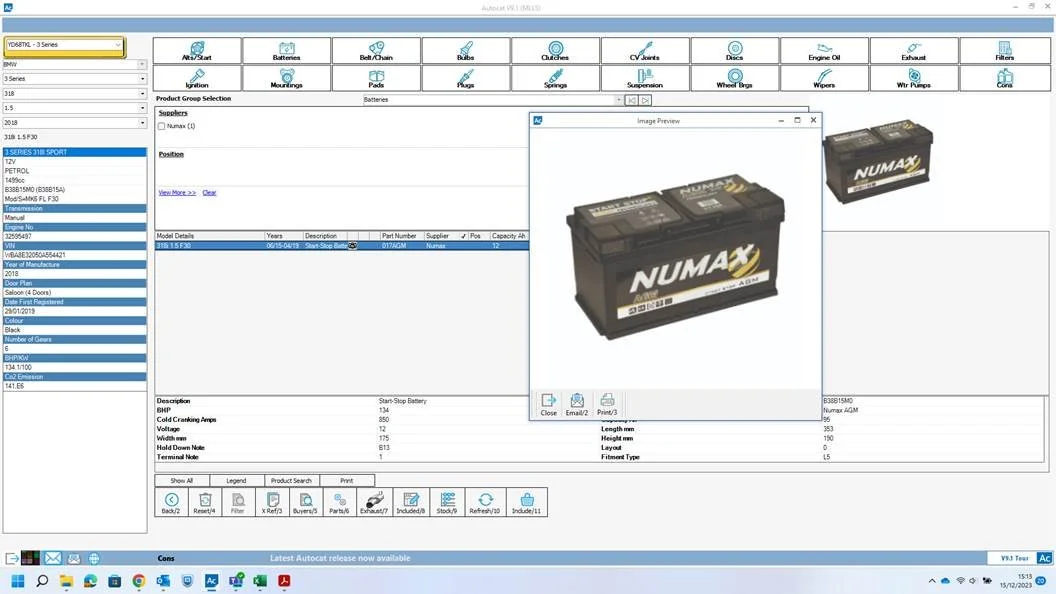Open the Engine Oil product group
1056x594 pixels.
coord(824,51)
